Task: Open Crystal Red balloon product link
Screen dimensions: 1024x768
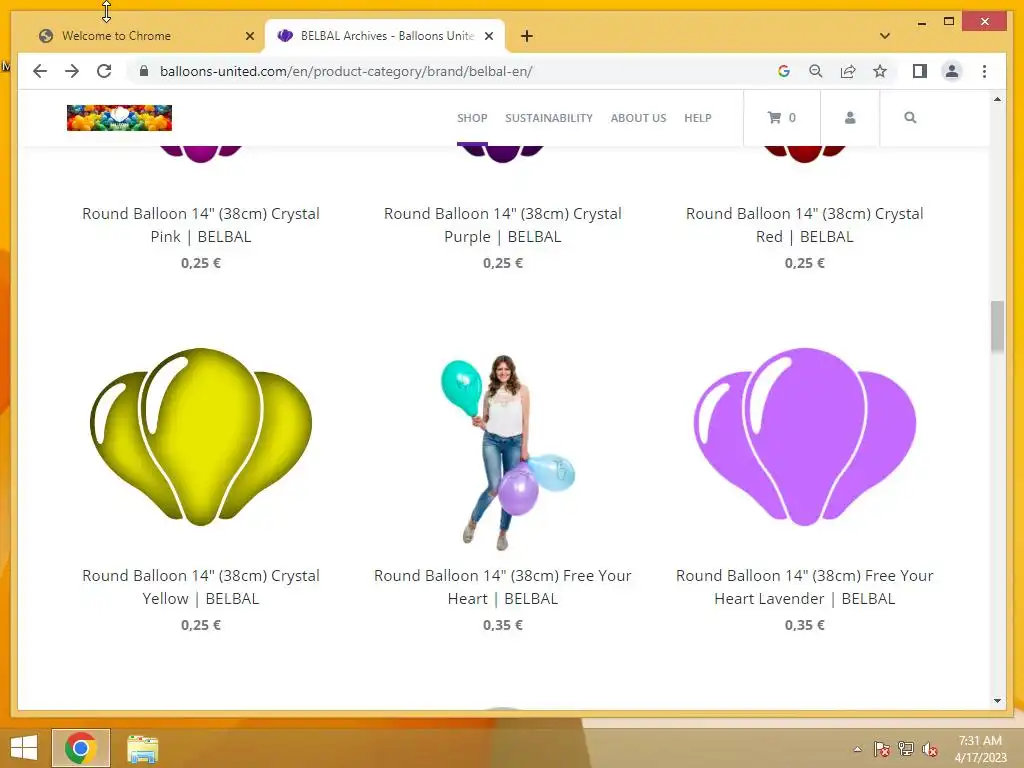Action: point(805,225)
